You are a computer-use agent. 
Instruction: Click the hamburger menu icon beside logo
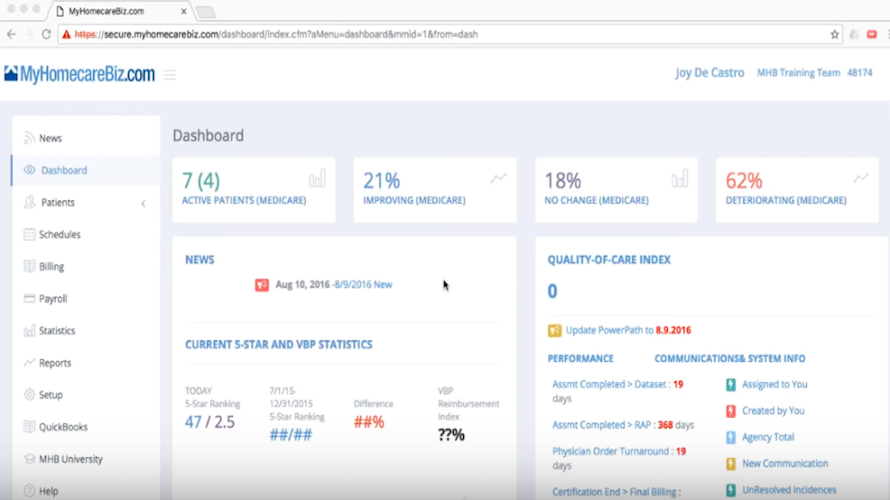pos(170,75)
